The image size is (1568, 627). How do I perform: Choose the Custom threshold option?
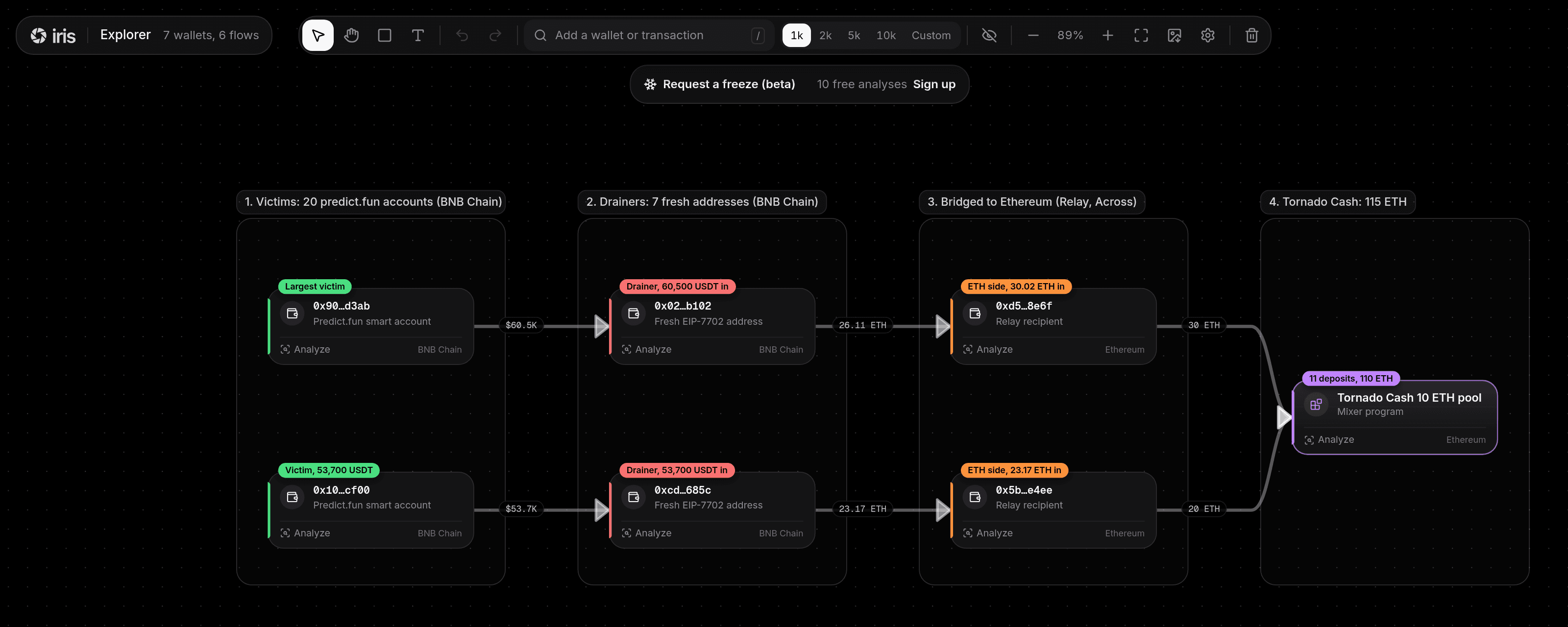point(931,35)
